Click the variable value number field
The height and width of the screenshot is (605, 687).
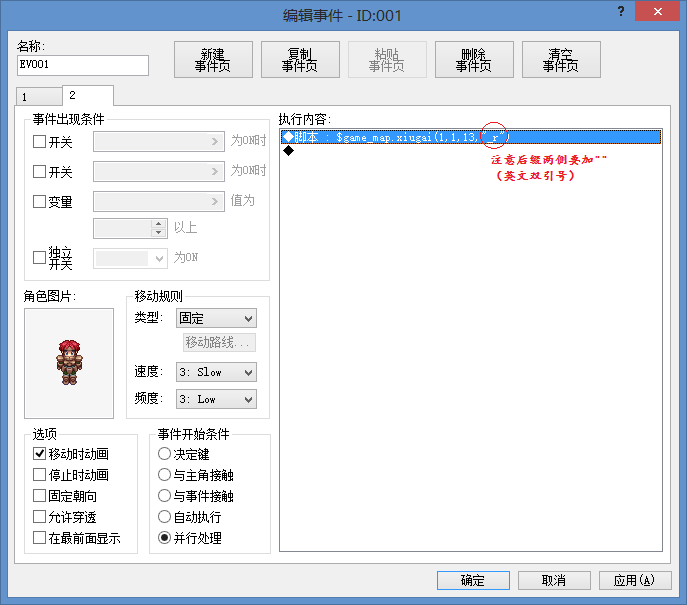123,228
